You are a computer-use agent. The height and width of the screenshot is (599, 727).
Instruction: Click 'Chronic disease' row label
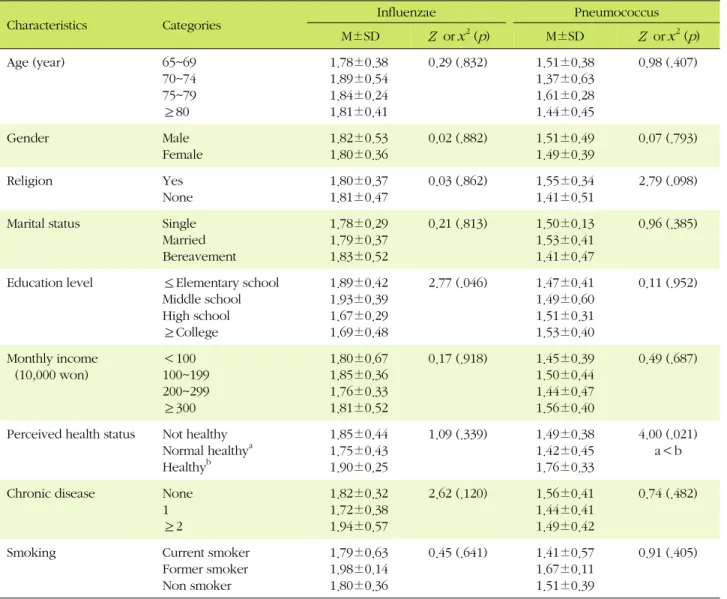pos(51,493)
